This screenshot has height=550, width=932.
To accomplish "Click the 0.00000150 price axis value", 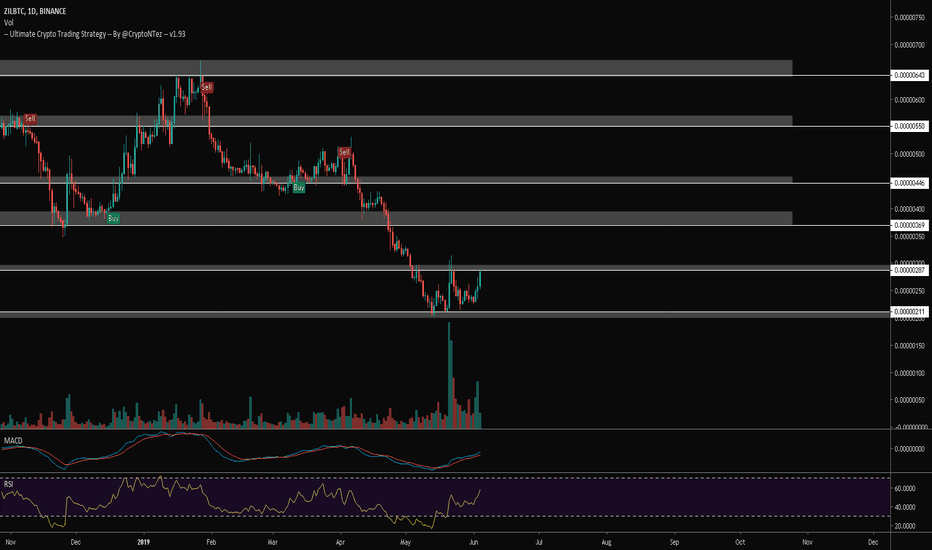I will (909, 346).
